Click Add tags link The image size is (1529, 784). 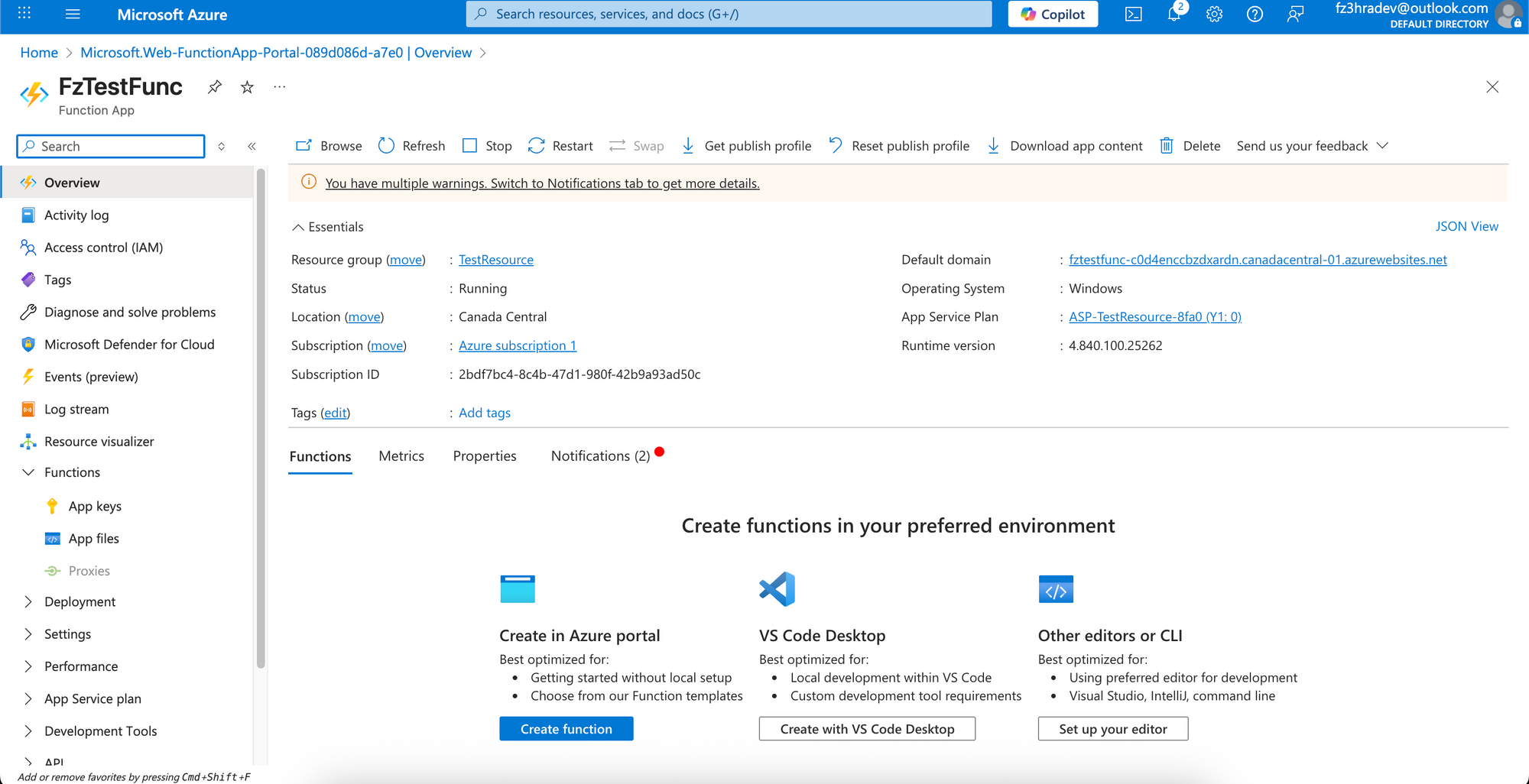pos(485,413)
